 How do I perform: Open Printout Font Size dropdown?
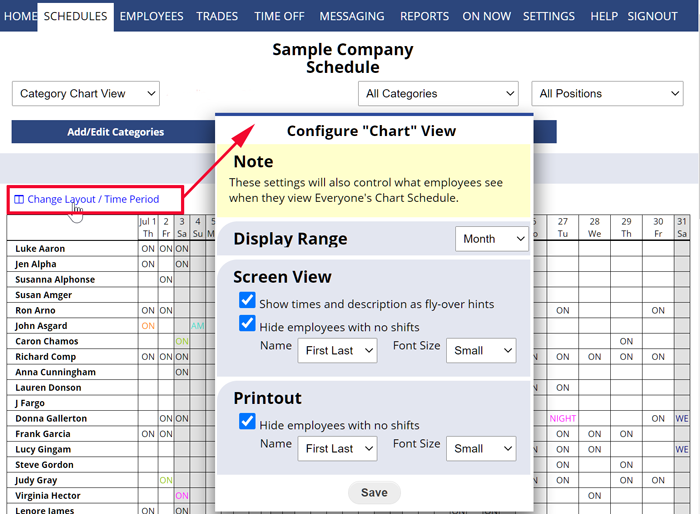(481, 448)
